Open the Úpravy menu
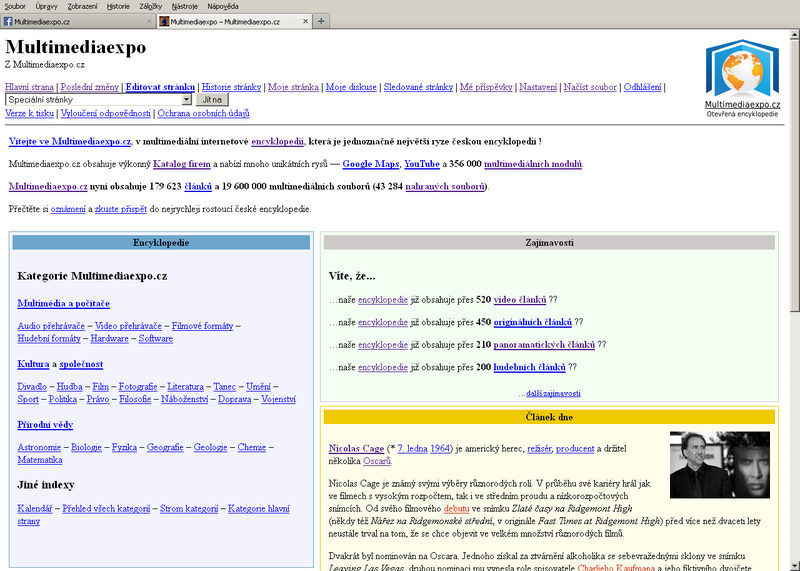 (x=46, y=6)
